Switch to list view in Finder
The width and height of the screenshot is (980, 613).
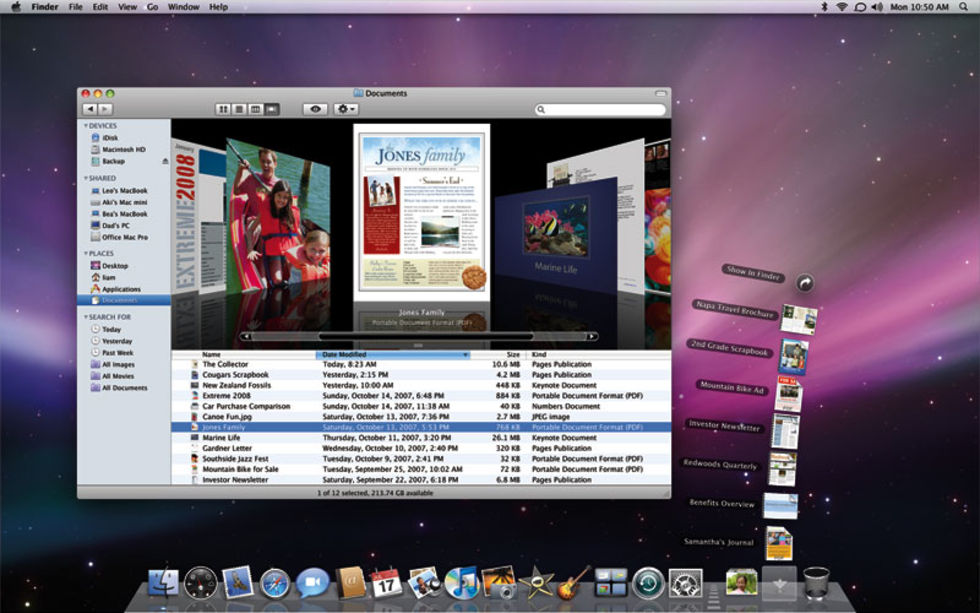click(239, 109)
